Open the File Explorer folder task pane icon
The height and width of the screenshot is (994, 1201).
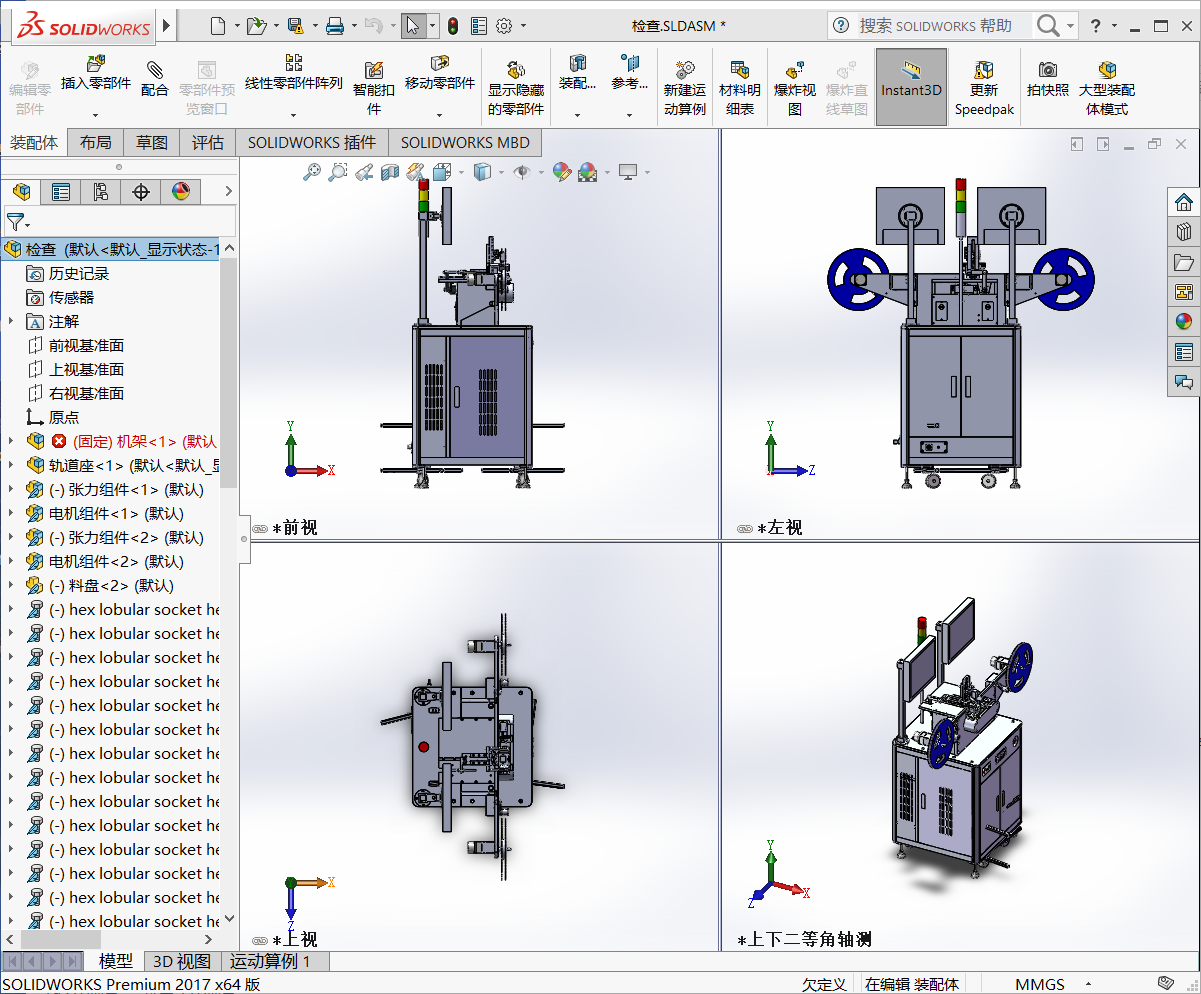(1184, 262)
